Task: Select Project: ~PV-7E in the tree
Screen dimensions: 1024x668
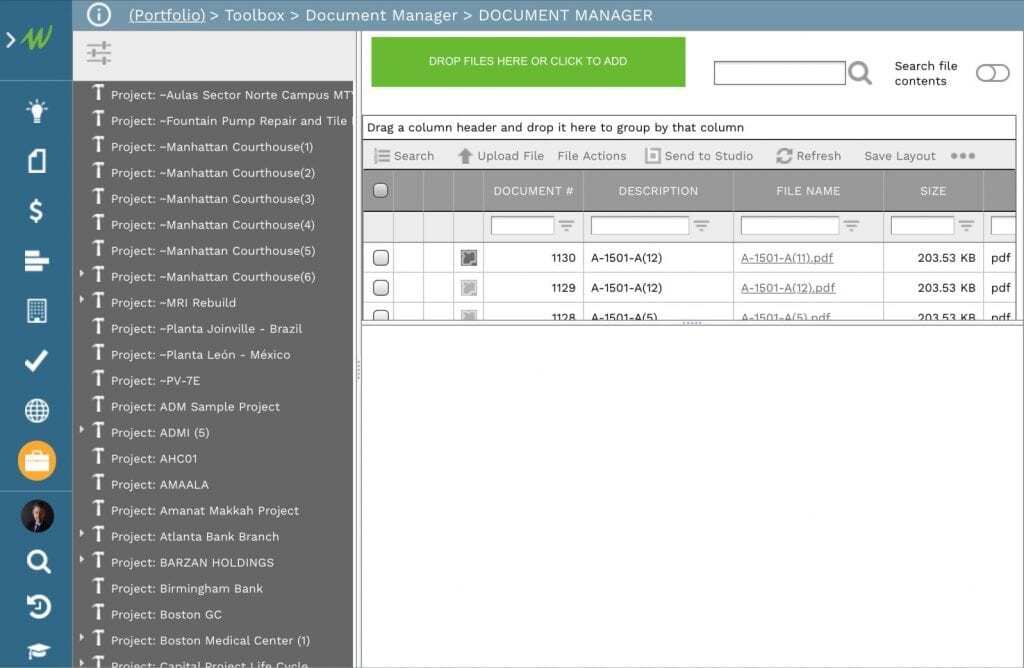Action: tap(155, 381)
